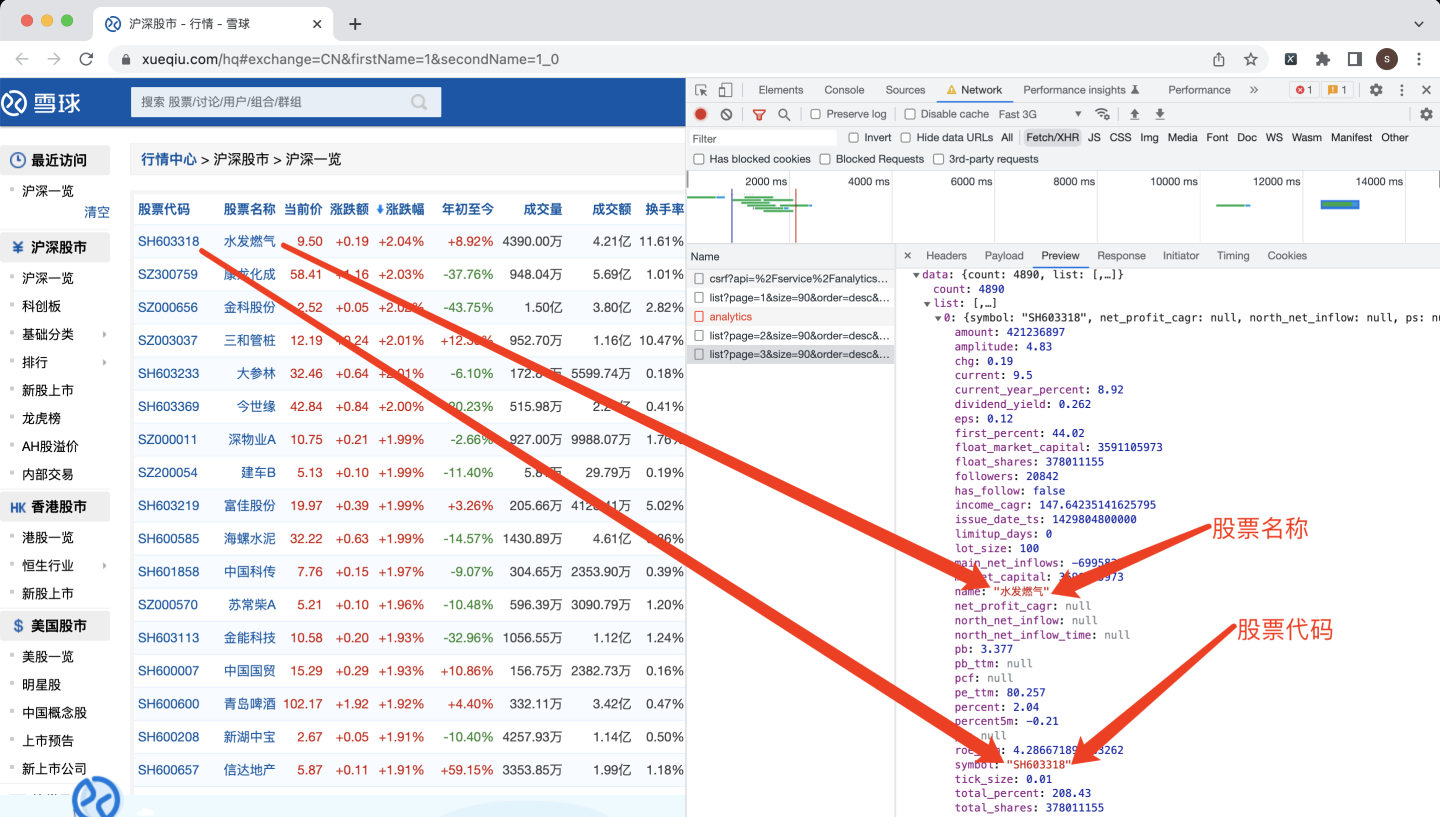Show more DevTools tabs chevron
This screenshot has width=1440, height=817.
click(x=1253, y=90)
